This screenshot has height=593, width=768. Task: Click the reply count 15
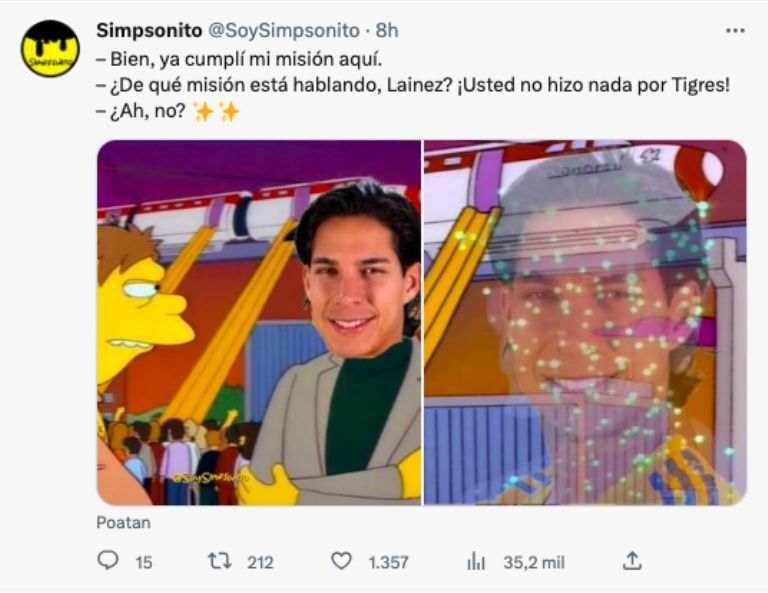coord(143,562)
